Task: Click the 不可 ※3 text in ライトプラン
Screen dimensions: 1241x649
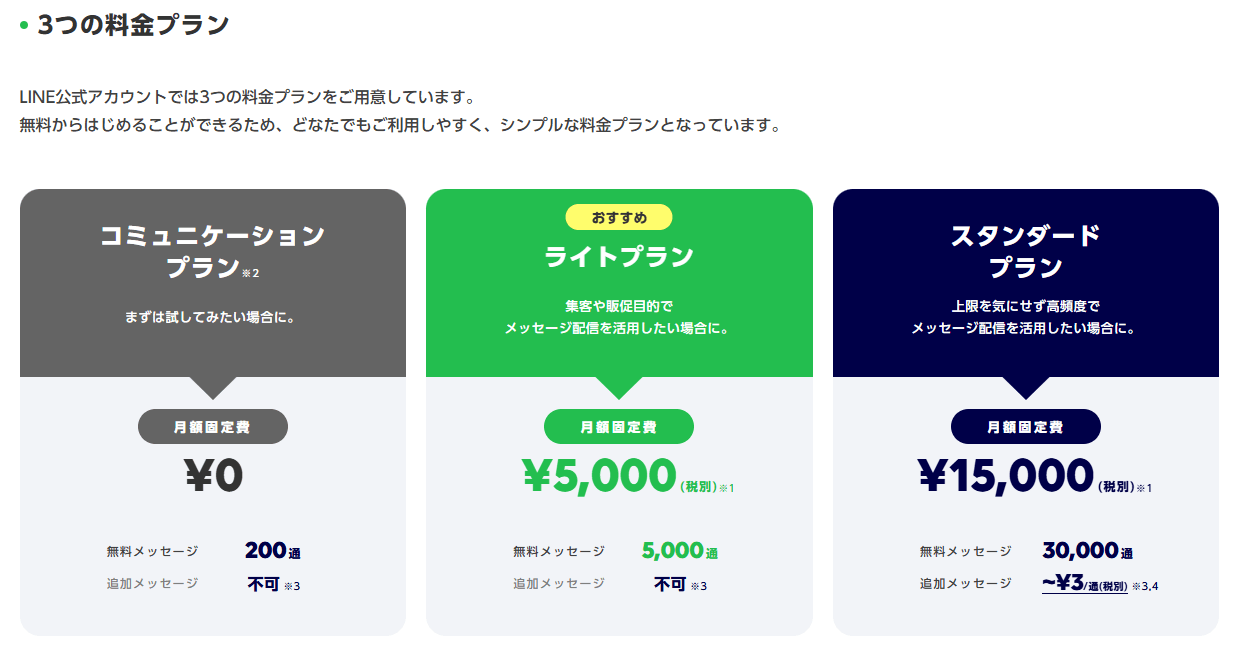Action: pos(680,584)
